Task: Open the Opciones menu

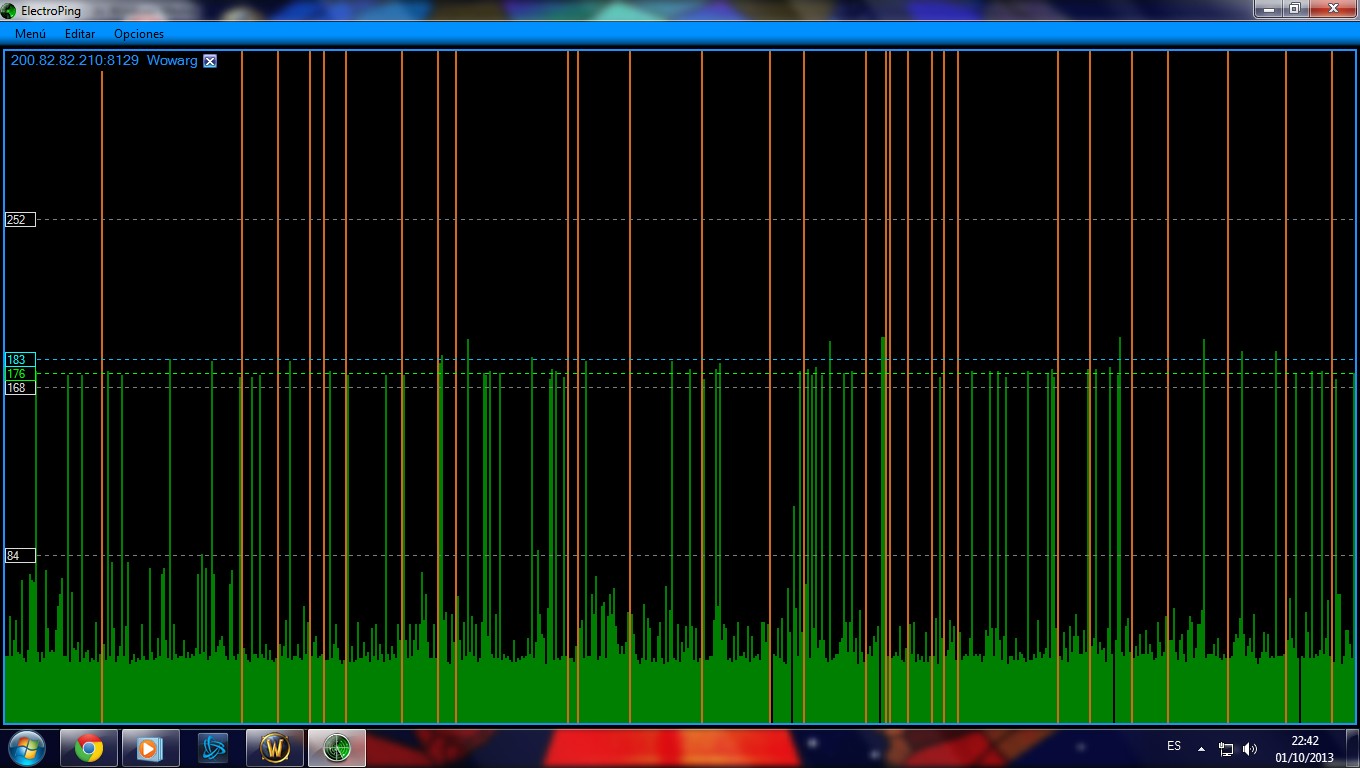Action: pos(139,34)
